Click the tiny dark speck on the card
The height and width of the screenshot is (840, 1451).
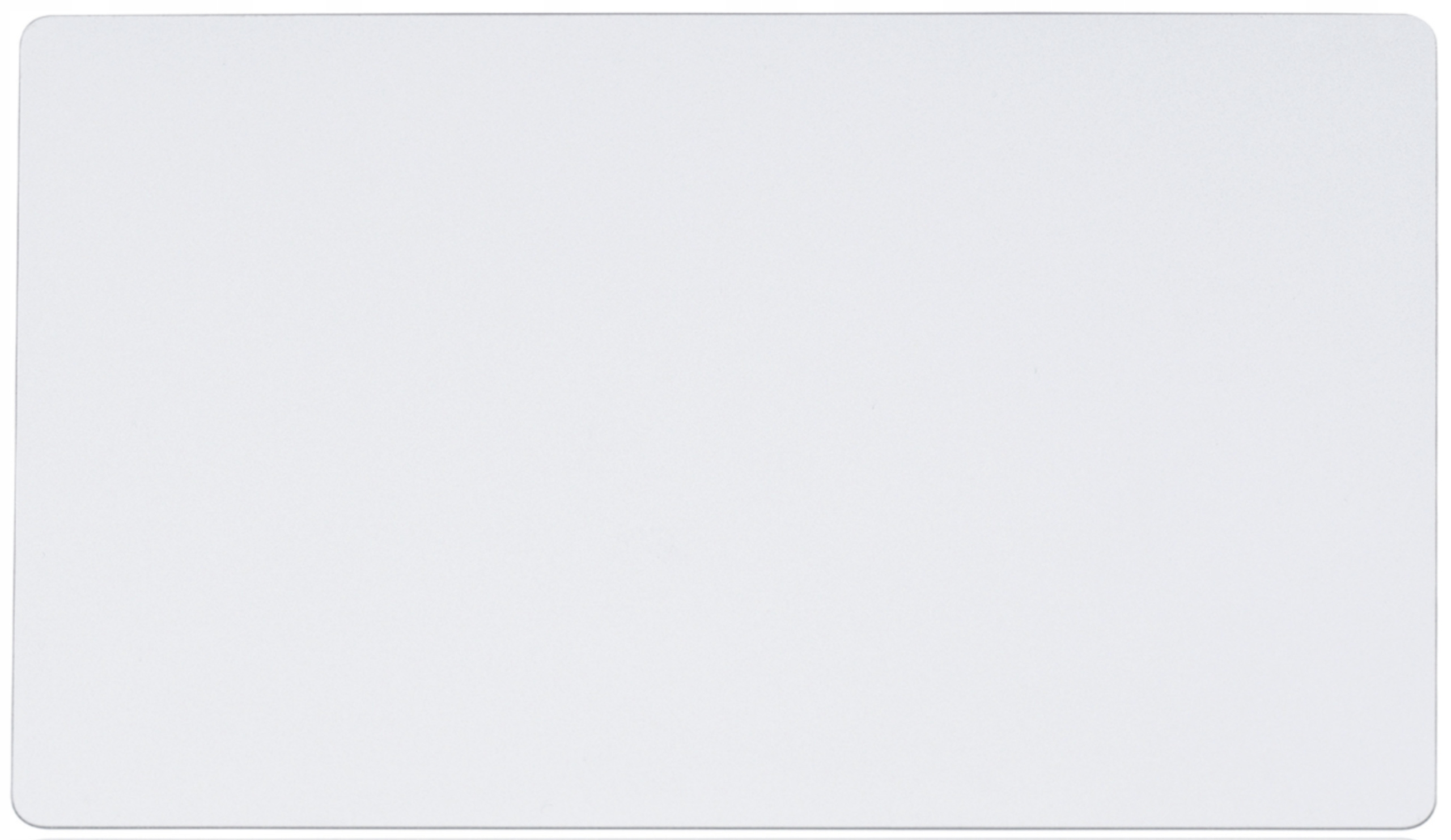1036,370
